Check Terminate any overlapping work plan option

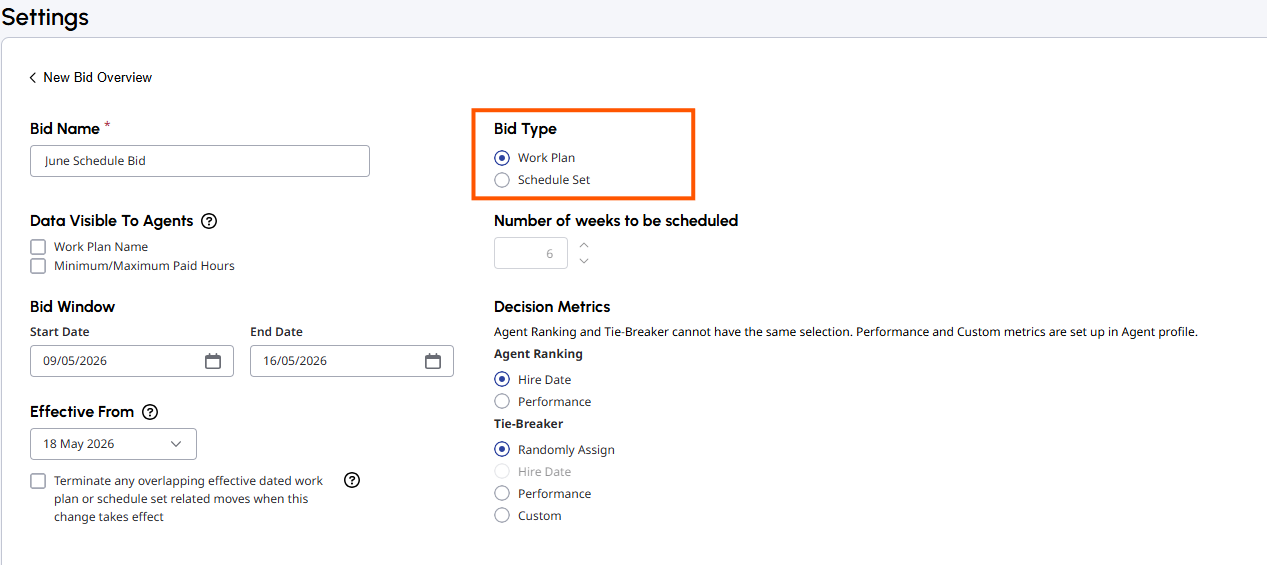point(38,481)
